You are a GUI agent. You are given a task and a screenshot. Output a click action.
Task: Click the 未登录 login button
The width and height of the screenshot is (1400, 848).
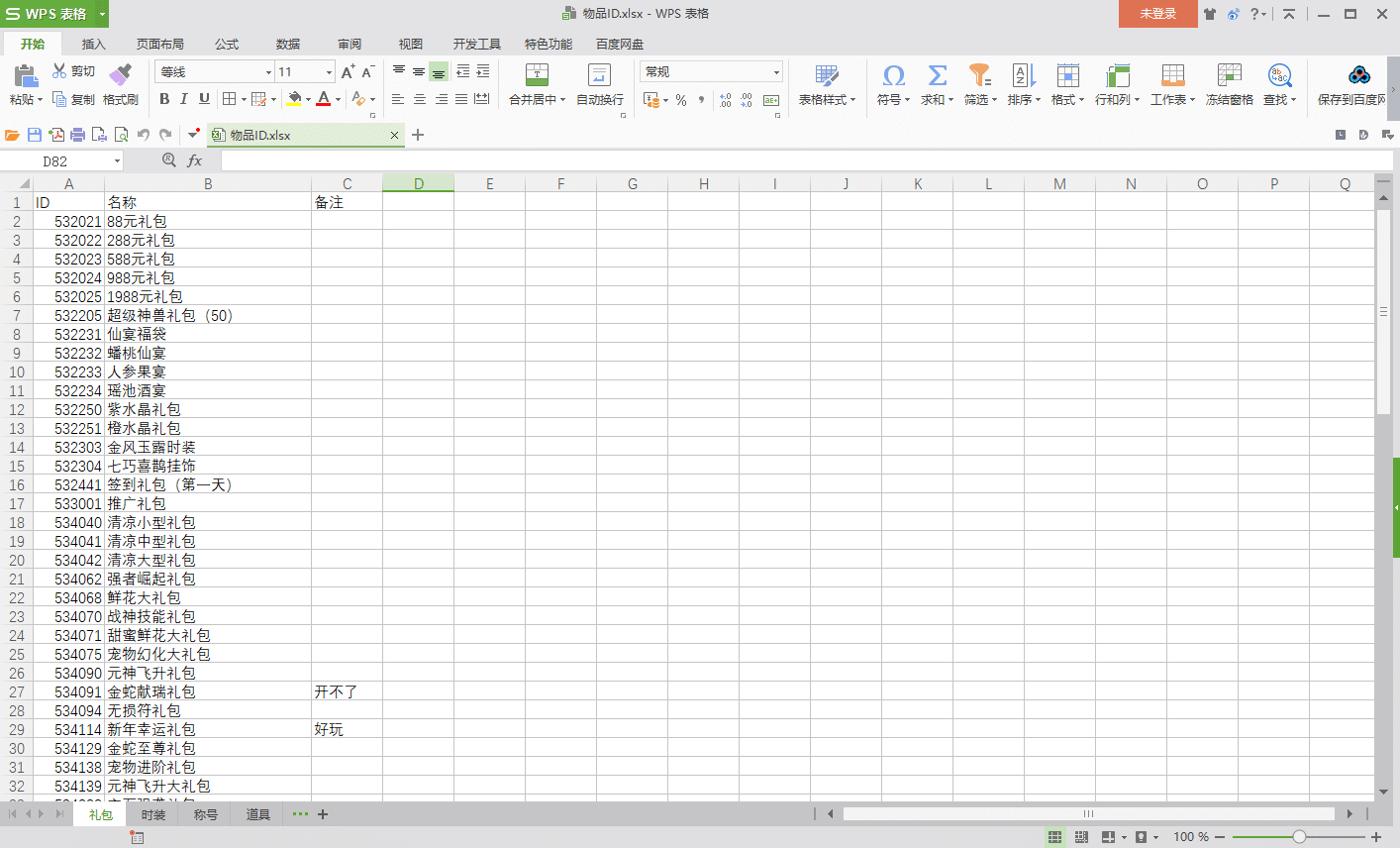[x=1157, y=14]
